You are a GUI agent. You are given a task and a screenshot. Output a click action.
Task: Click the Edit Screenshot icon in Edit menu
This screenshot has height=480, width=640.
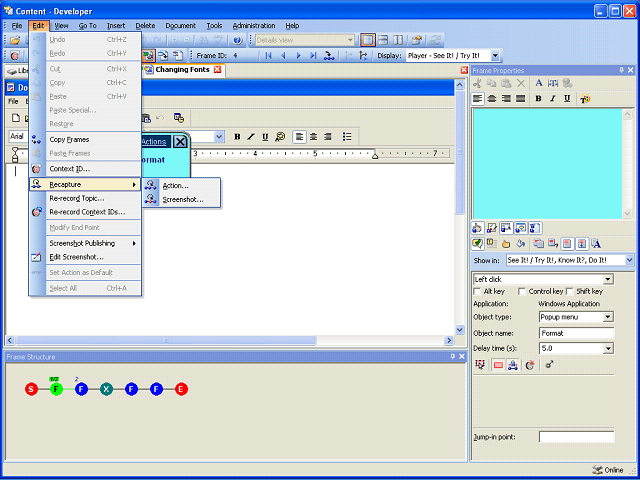point(36,257)
